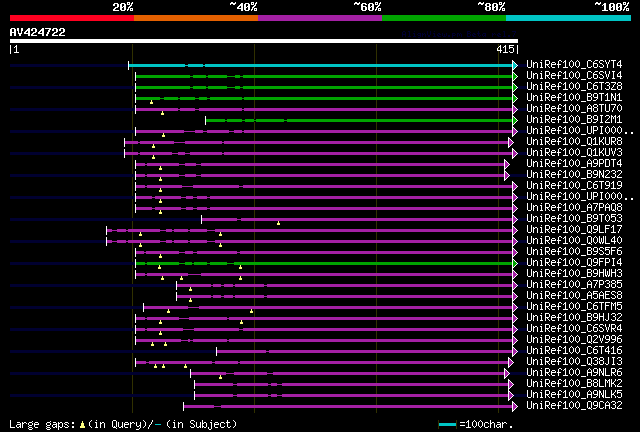Viewport: 640px width, 432px height.
Task: Open hit UniRef100_C6T3Z8
Action: click(574, 86)
